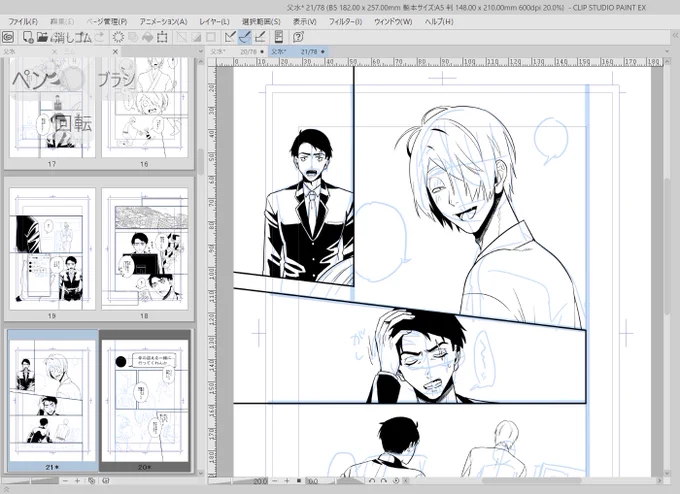Expand right side panel double chevron
Screen dimensions: 680x494
pyautogui.click(x=675, y=35)
